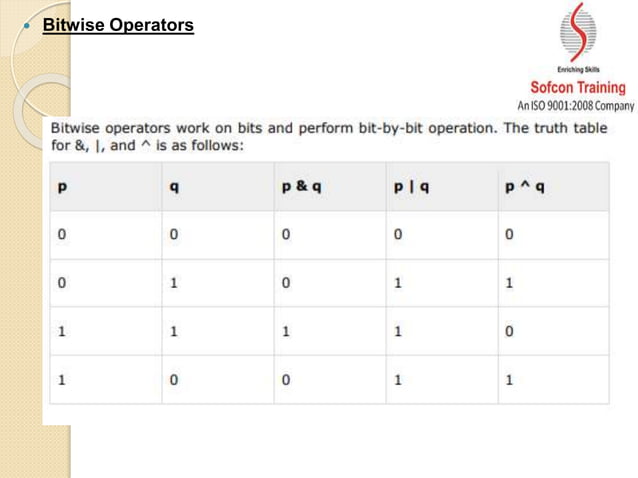Viewport: 638px width, 478px height.
Task: Click p ^ q cell in third data row
Action: pyautogui.click(x=553, y=331)
